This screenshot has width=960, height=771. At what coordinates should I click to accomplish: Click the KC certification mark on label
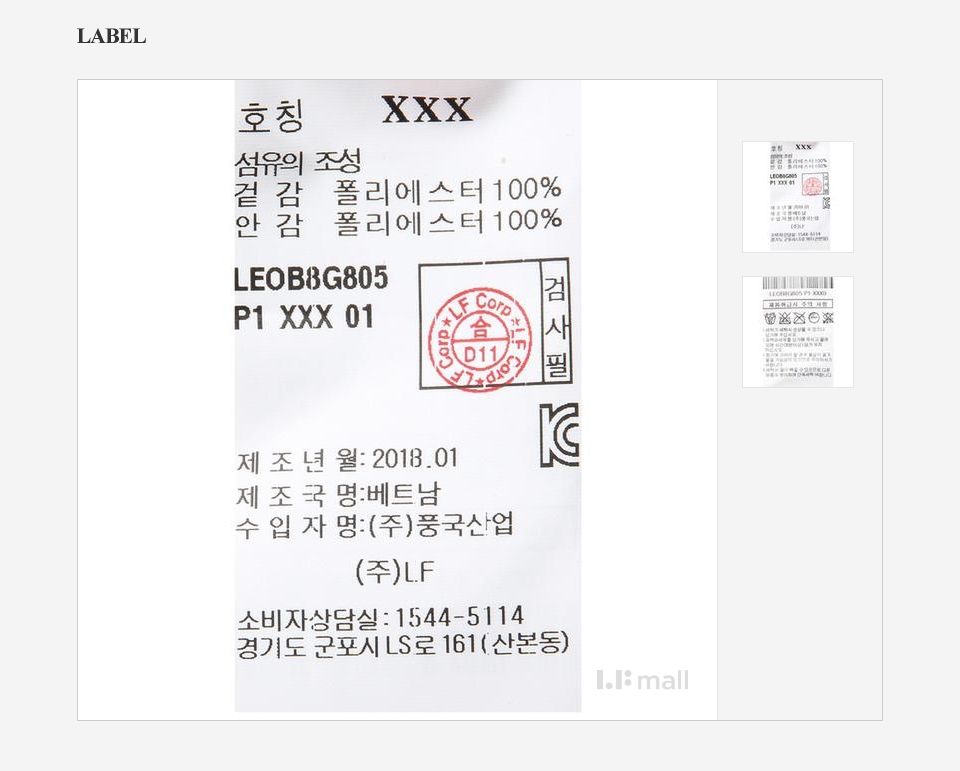click(x=560, y=435)
